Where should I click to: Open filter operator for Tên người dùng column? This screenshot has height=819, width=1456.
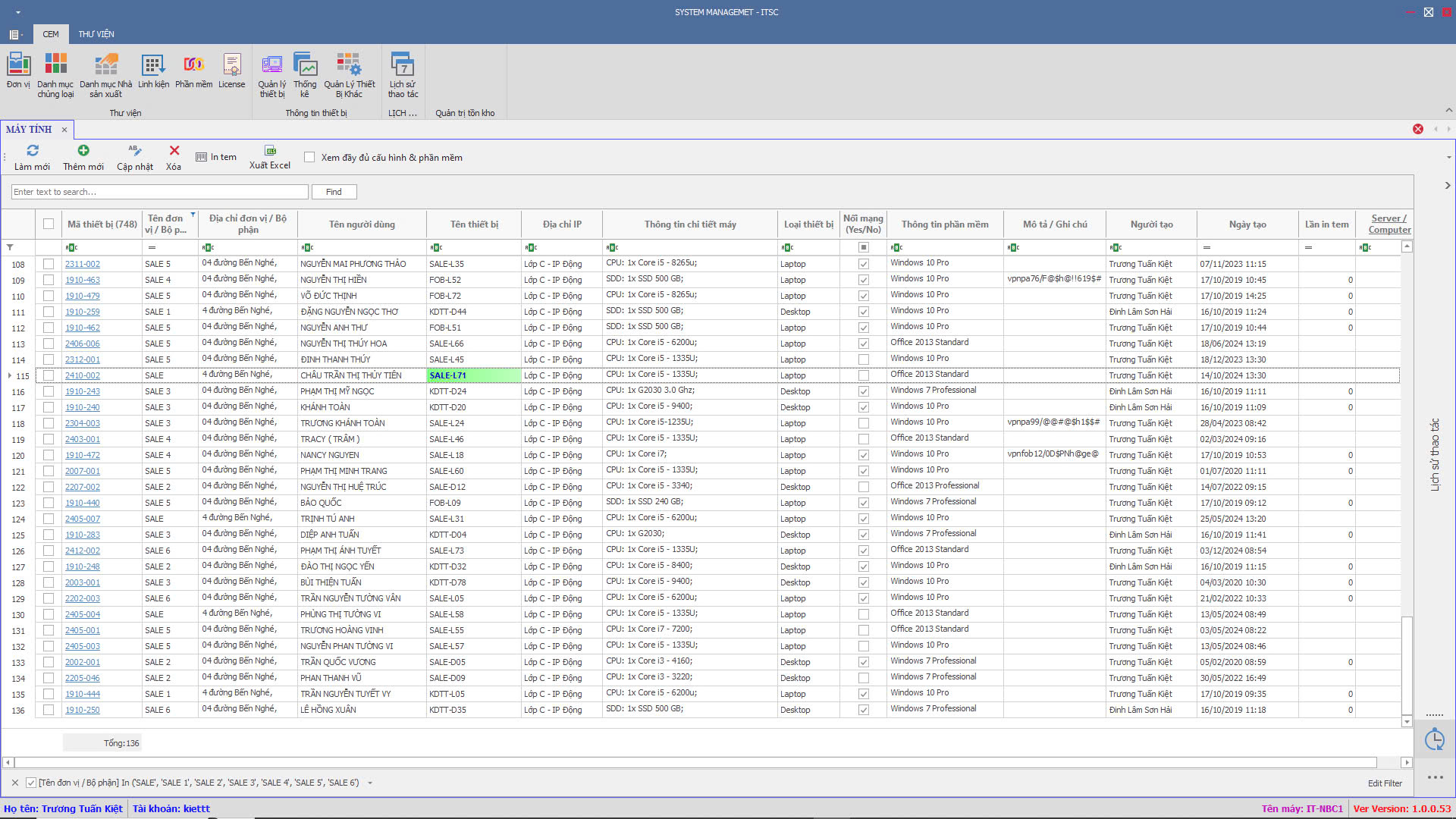[x=307, y=247]
